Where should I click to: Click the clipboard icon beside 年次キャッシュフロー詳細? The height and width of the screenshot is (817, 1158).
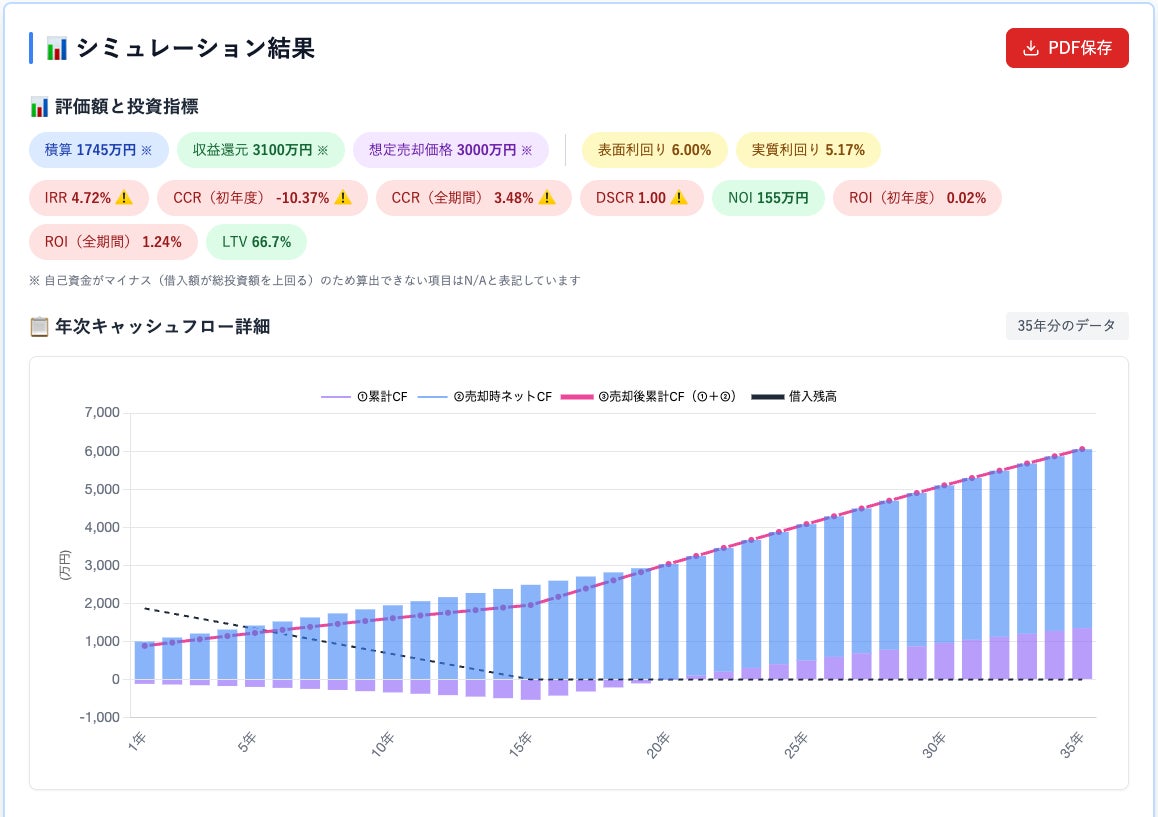39,327
